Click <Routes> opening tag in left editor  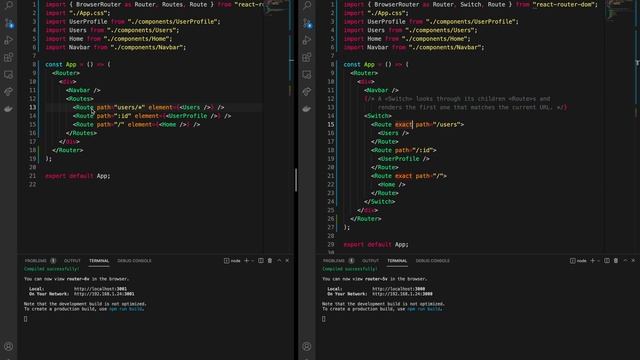tap(80, 99)
